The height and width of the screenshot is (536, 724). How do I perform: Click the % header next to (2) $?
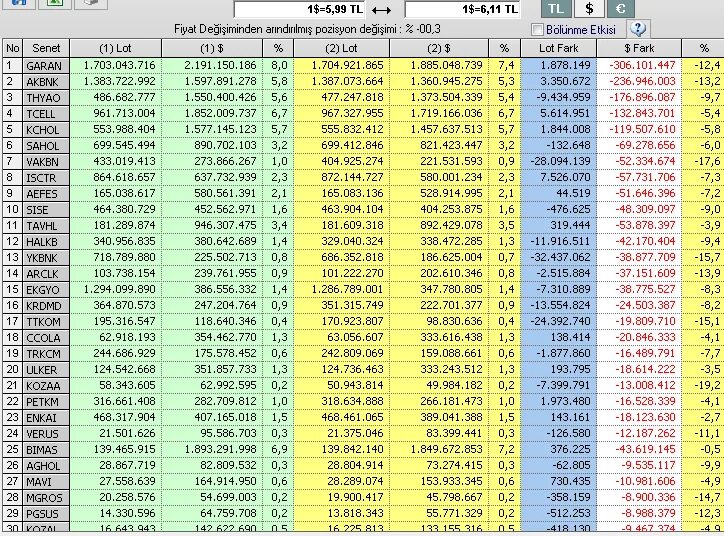tap(504, 48)
